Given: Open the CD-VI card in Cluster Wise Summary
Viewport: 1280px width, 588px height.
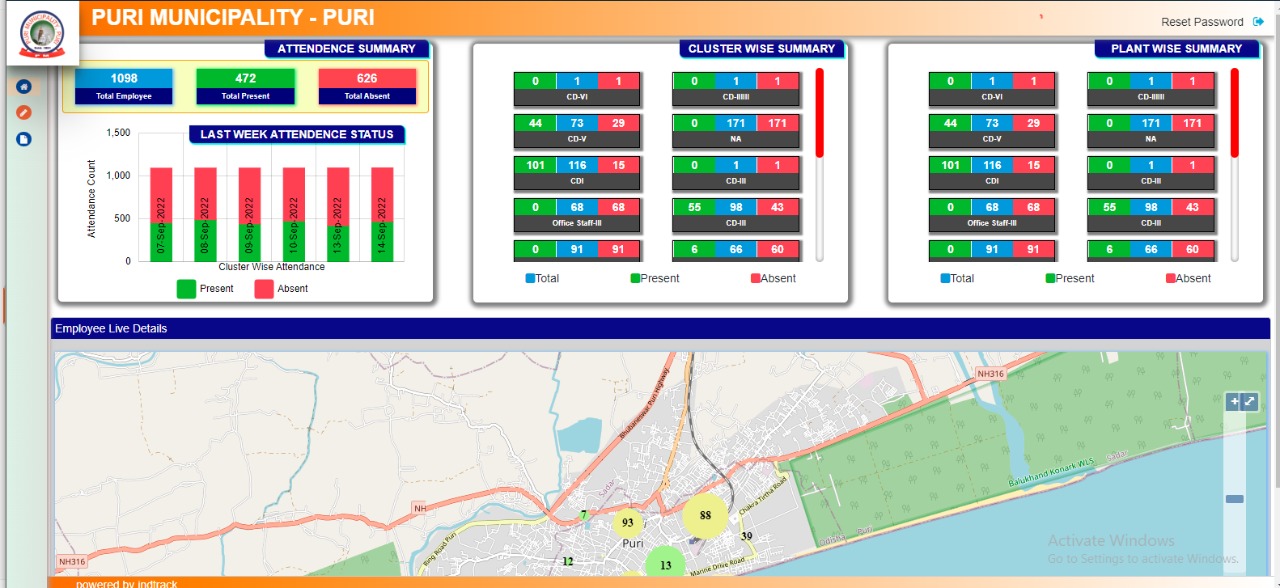Looking at the screenshot, I should [577, 89].
